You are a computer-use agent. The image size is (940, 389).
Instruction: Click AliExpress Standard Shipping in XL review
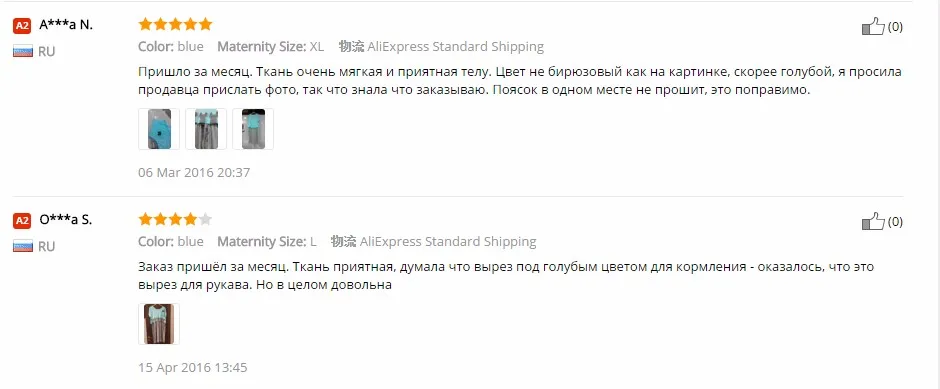coord(456,46)
